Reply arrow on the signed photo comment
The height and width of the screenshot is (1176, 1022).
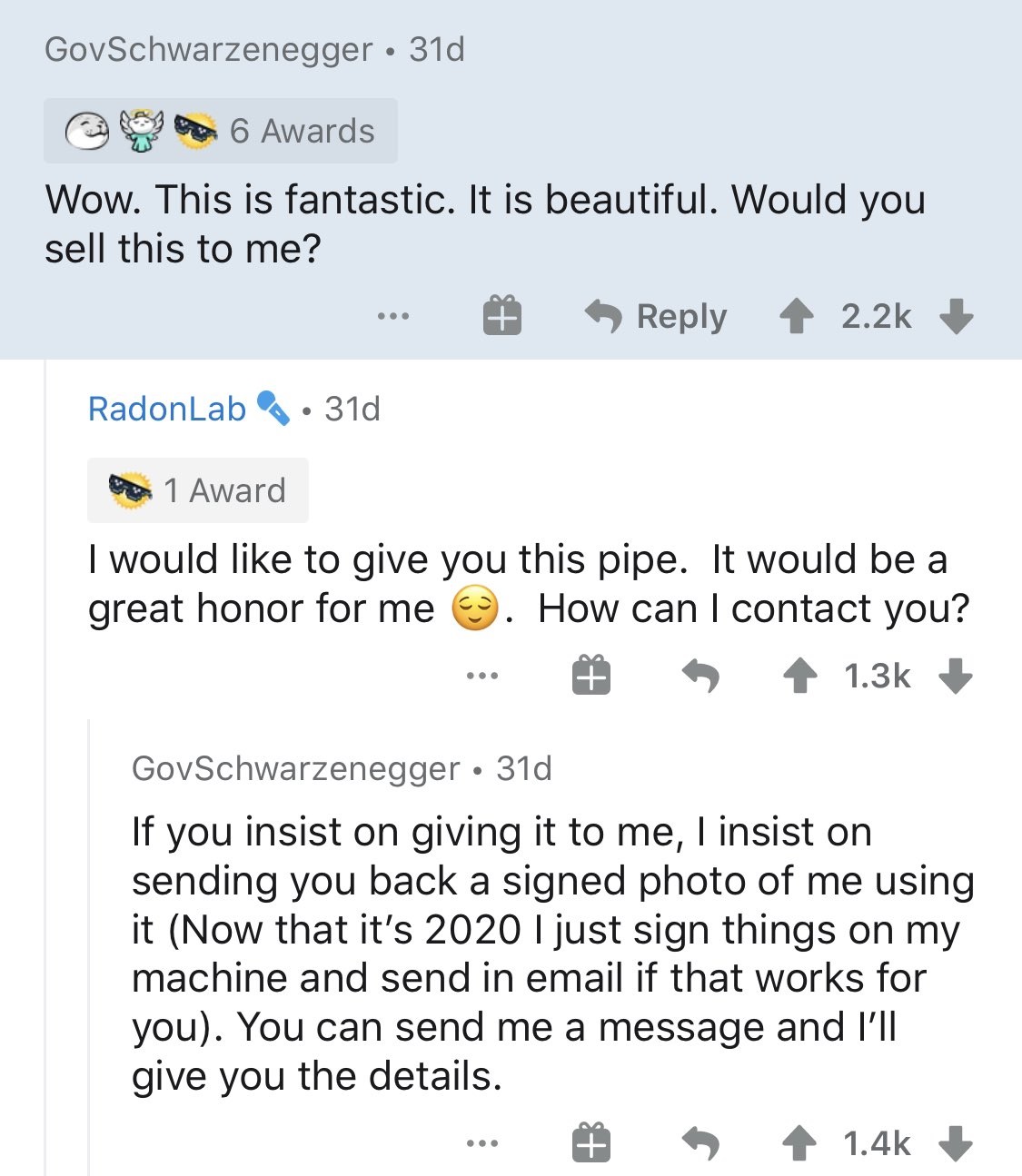tap(700, 1143)
